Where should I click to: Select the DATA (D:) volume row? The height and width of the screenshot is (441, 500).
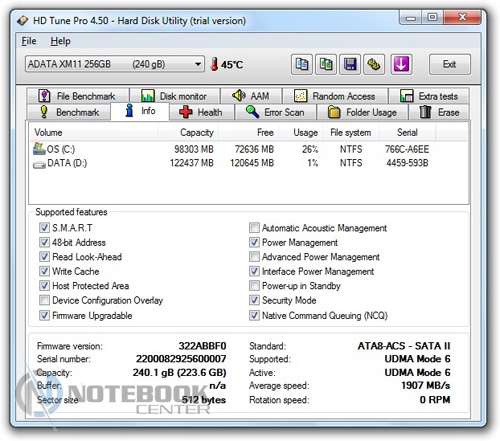click(248, 163)
